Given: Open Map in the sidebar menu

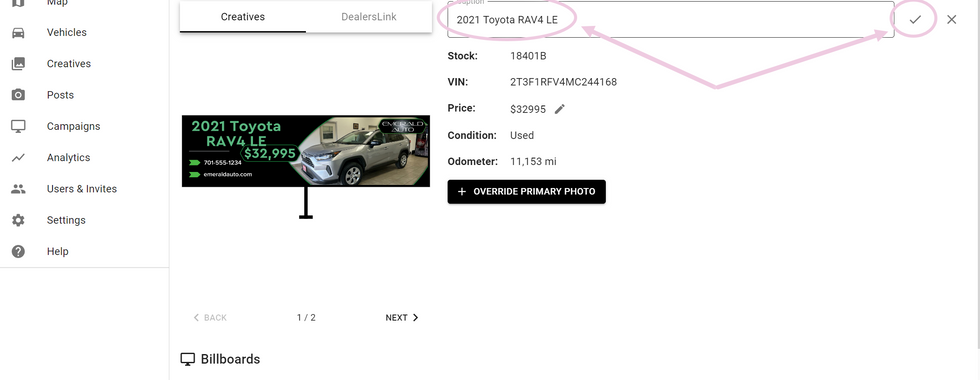Looking at the screenshot, I should point(57,2).
